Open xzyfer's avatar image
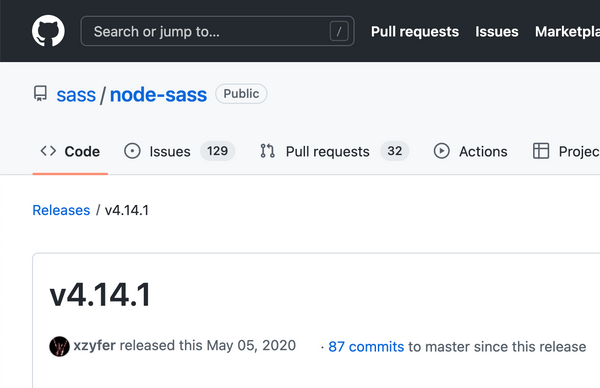This screenshot has height=388, width=600. pyautogui.click(x=59, y=346)
